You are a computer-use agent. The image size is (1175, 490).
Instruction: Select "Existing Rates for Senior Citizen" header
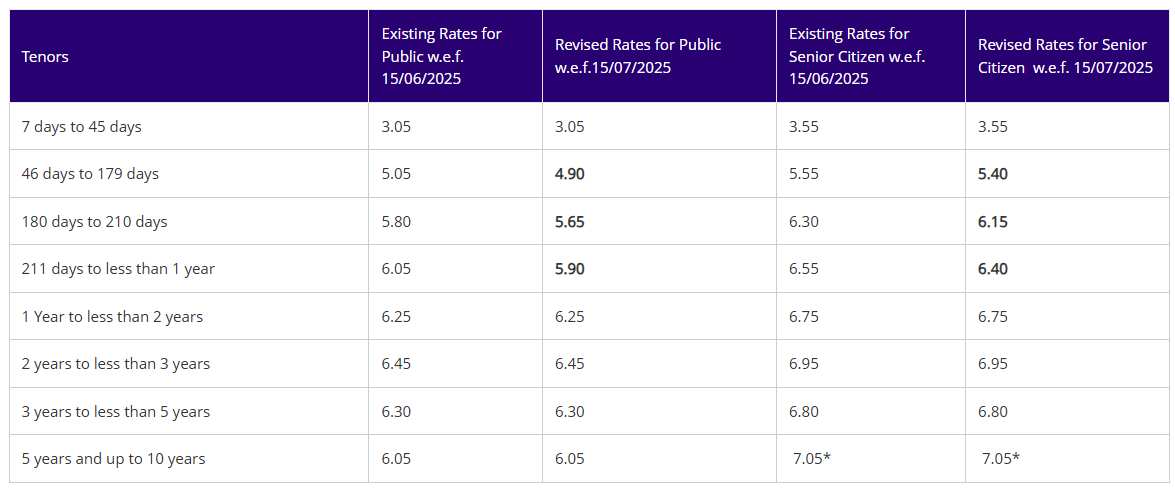pyautogui.click(x=857, y=56)
